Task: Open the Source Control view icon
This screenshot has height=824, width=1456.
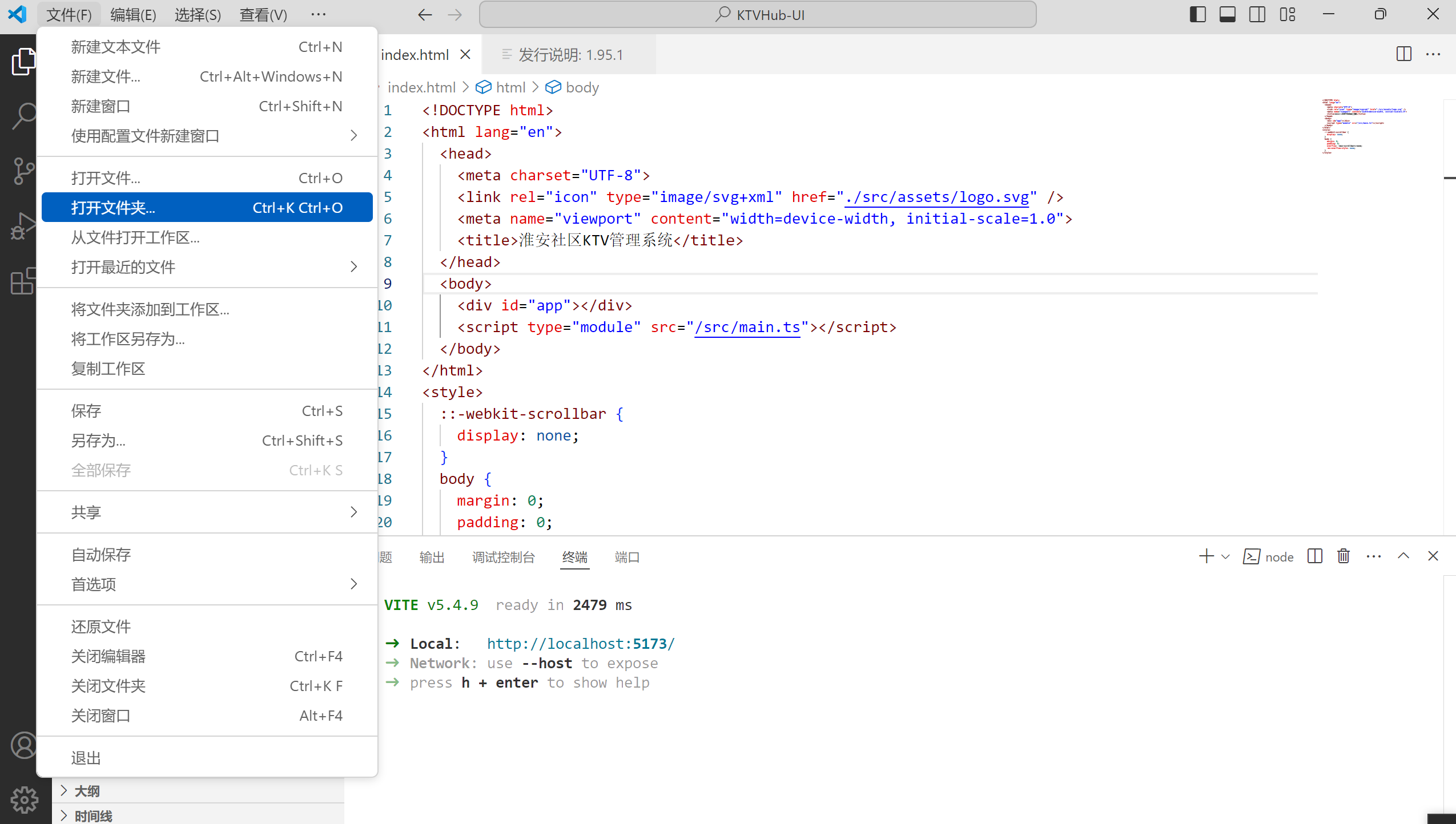Action: coord(23,171)
